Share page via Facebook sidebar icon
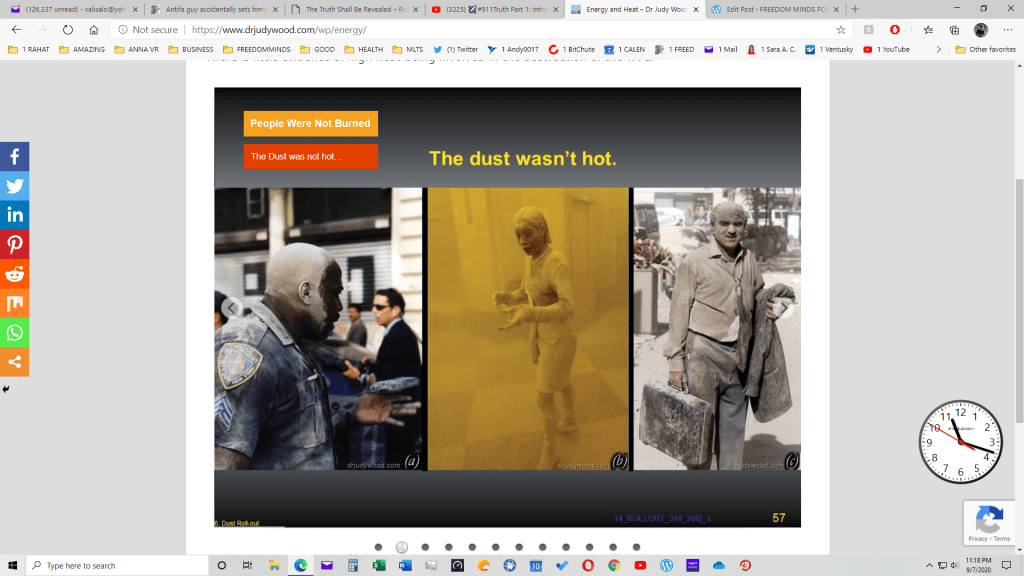Viewport: 1024px width, 576px height. click(x=15, y=157)
